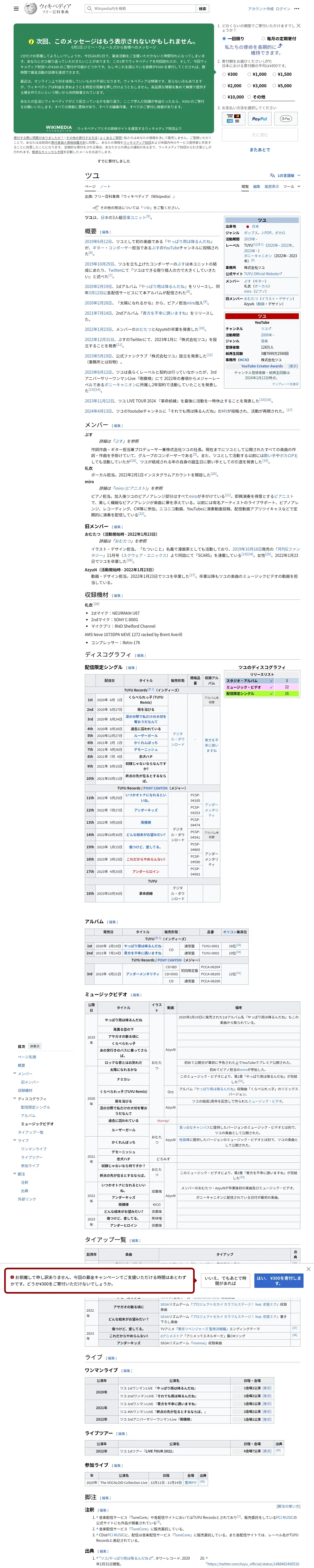Open the three-dot personal tools menu
Image resolution: width=314 pixels, height=1568 pixels.
point(297,9)
